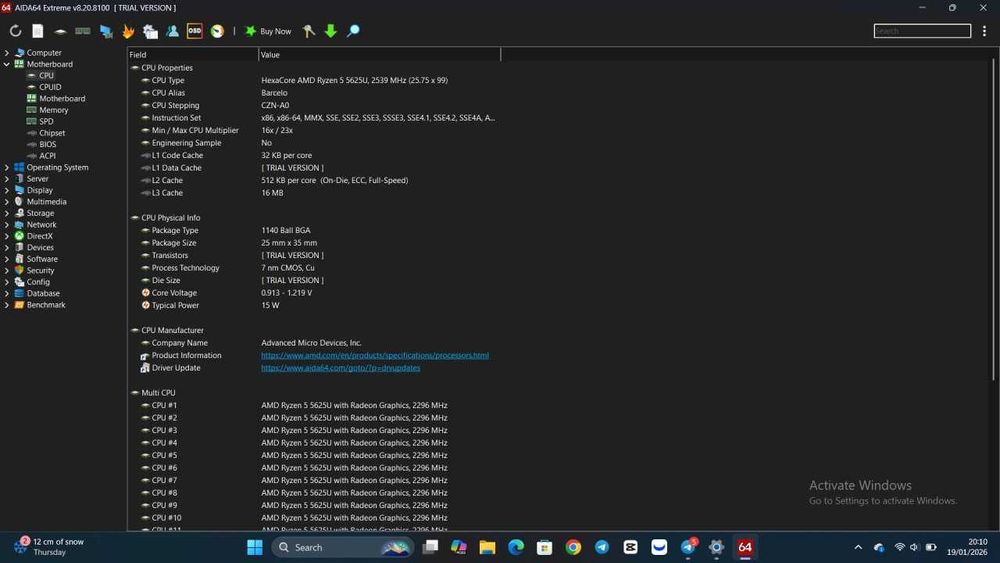Open the three-dot menu at top right
Viewport: 1000px width, 563px height.
984,31
